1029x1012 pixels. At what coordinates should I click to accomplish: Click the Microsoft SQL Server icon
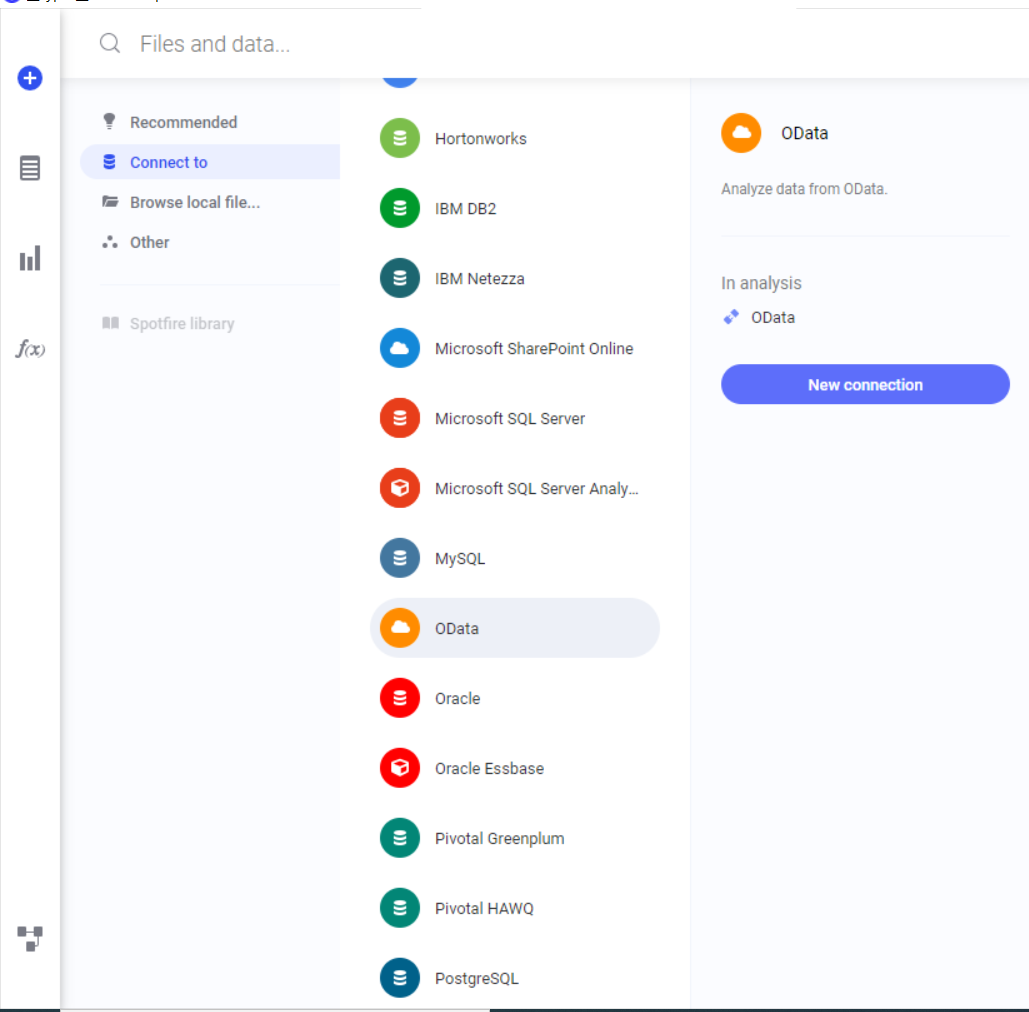tap(400, 418)
